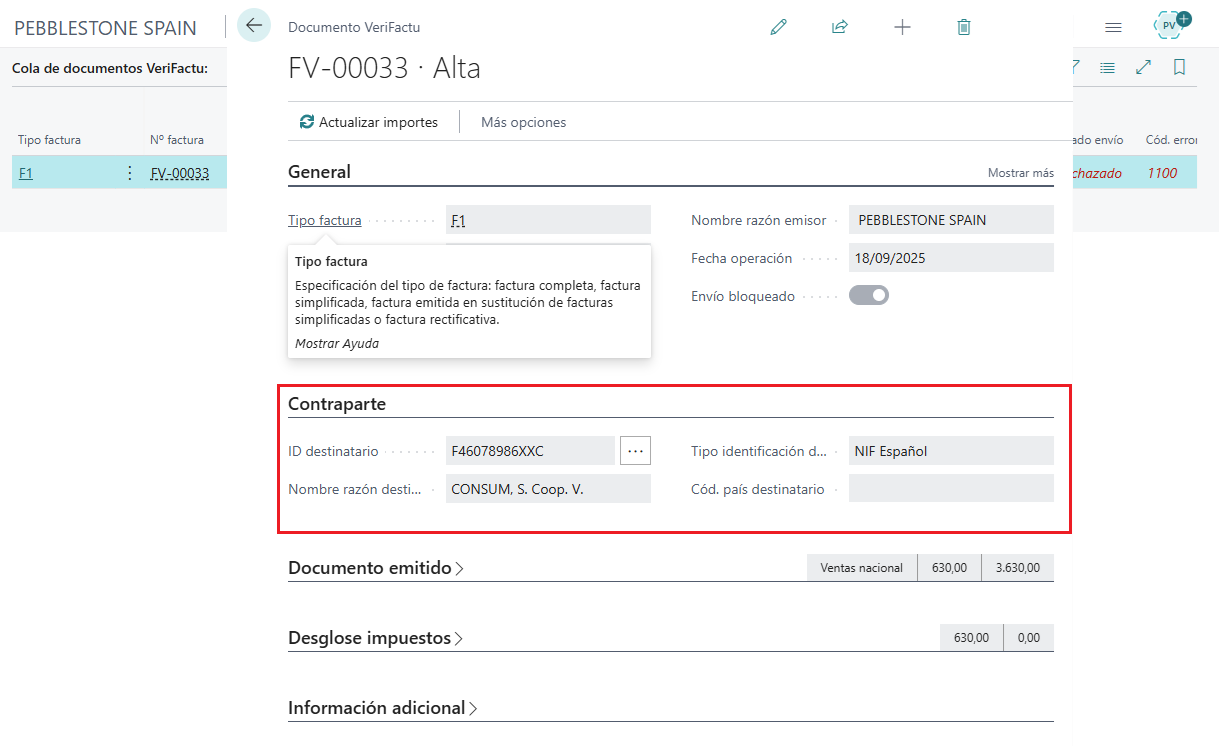Click the trash delete icon
The image size is (1219, 747).
click(964, 28)
